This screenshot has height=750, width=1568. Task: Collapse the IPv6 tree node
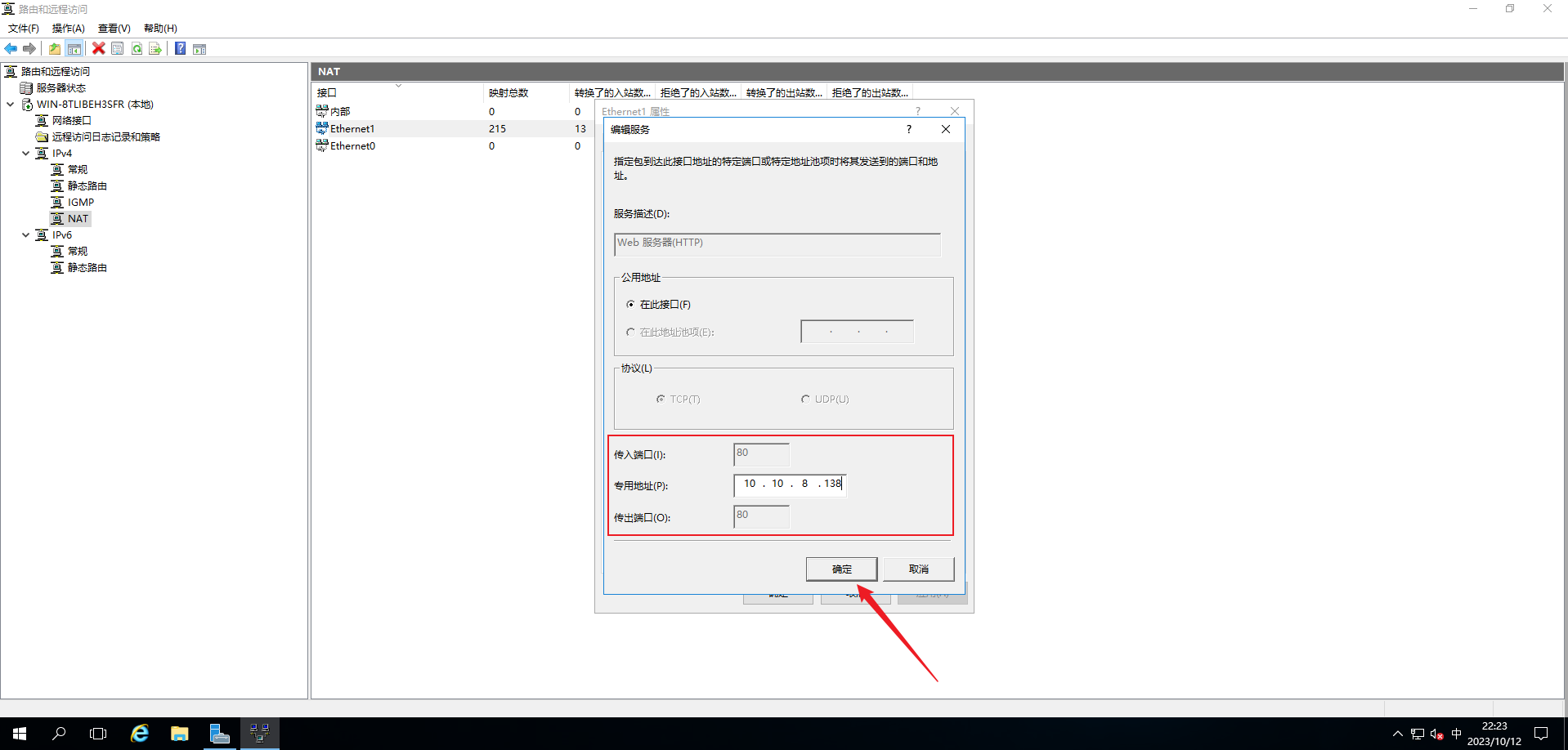(25, 235)
